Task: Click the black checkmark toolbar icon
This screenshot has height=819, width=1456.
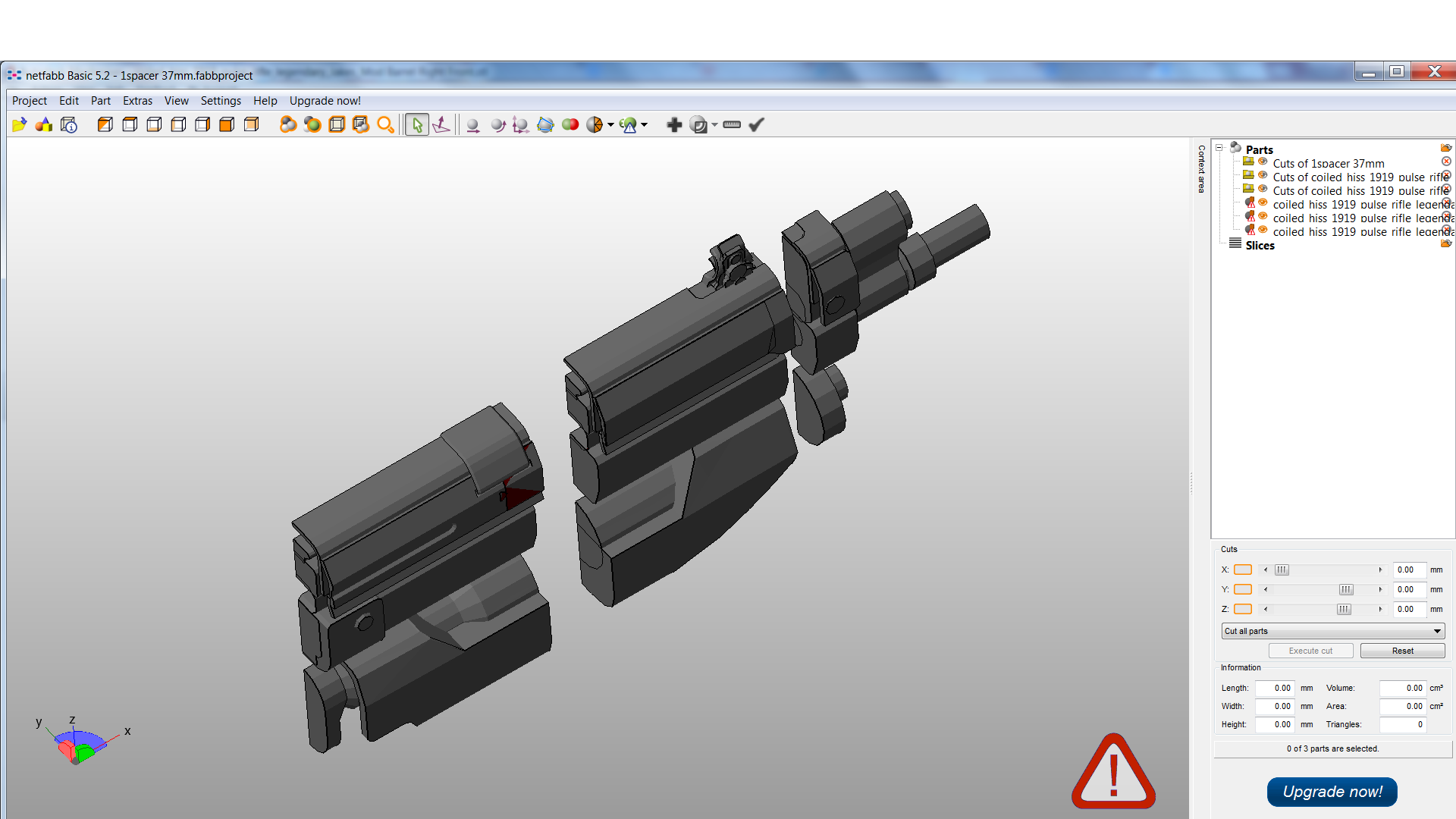Action: (x=757, y=125)
